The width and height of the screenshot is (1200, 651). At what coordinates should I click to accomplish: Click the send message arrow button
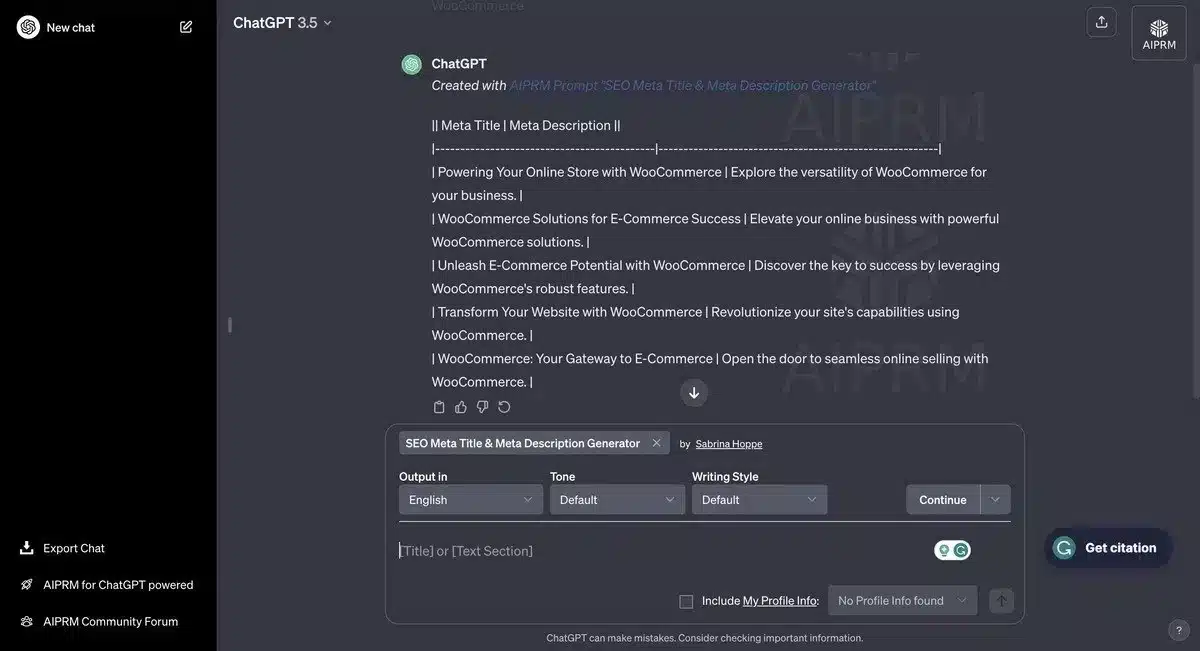(x=1001, y=601)
